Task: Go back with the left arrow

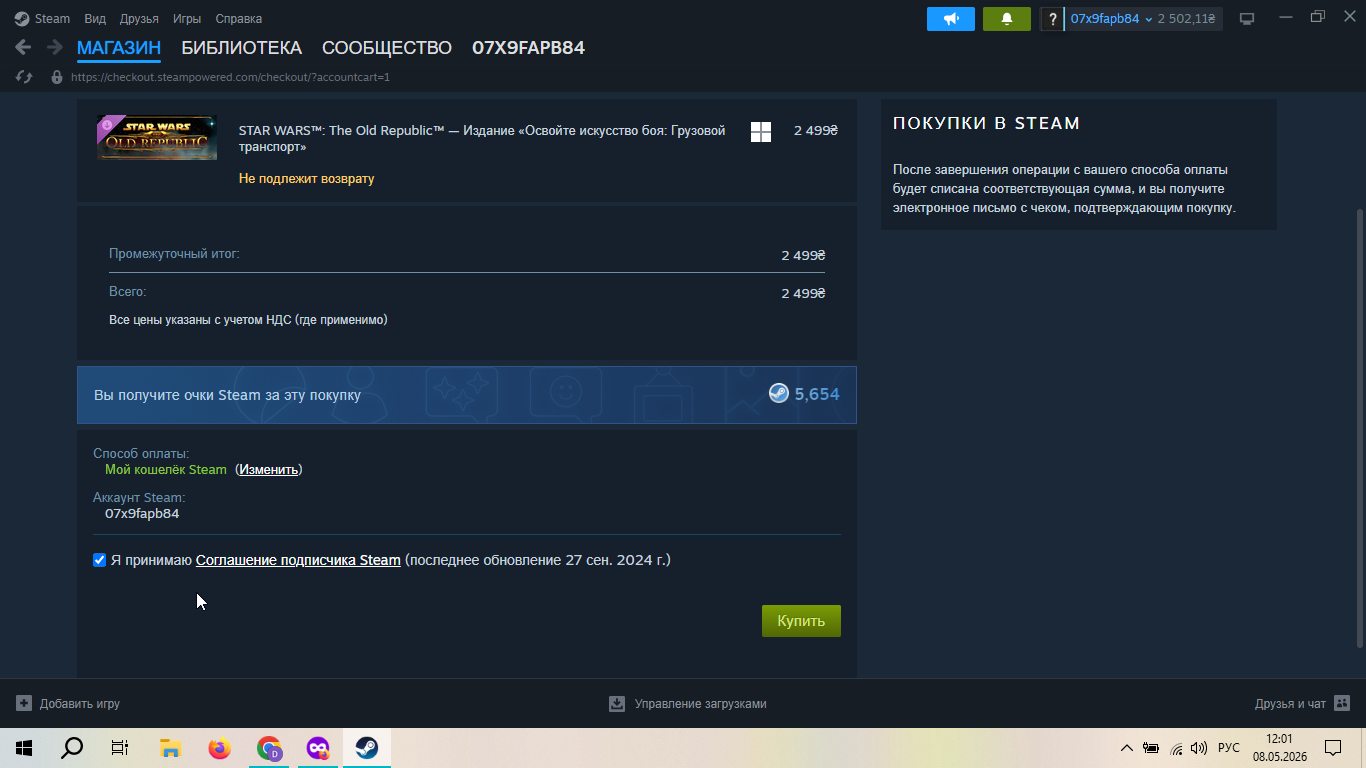Action: click(23, 48)
